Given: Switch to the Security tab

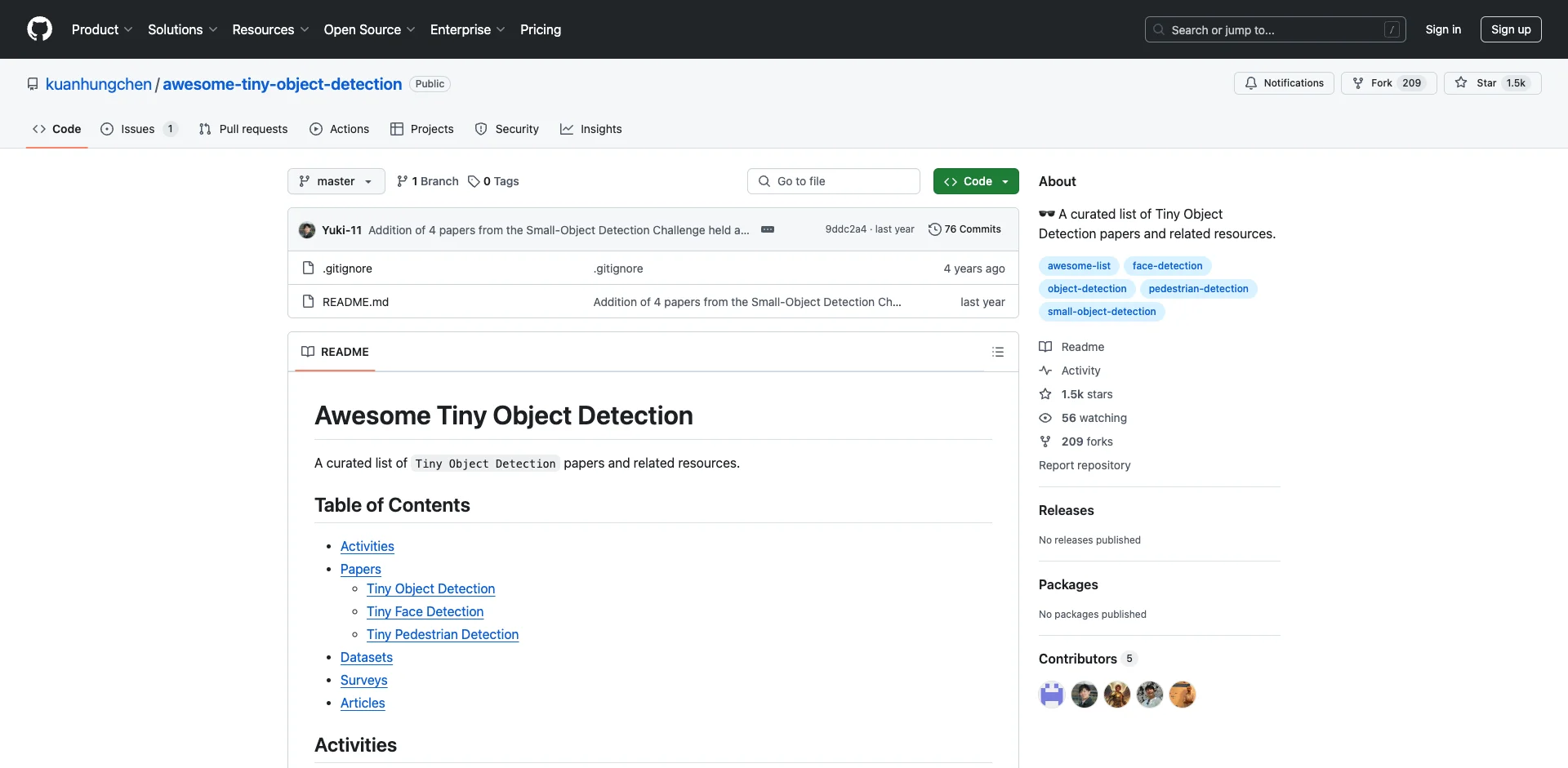Looking at the screenshot, I should click(507, 129).
